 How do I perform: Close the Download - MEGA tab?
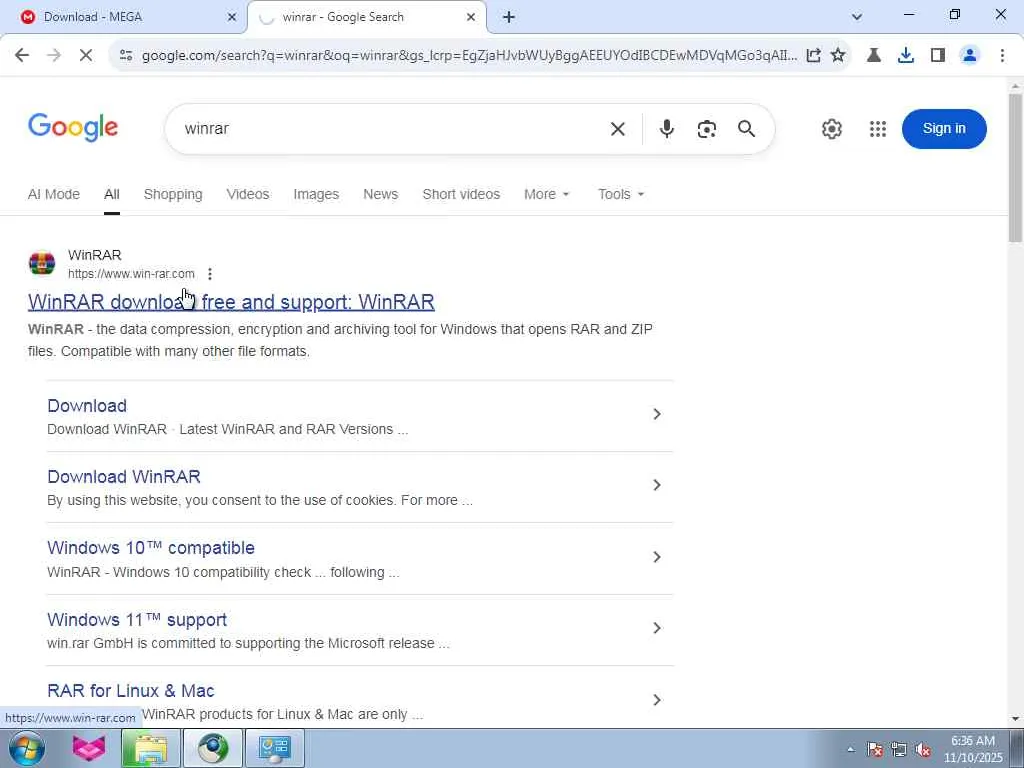click(x=231, y=17)
